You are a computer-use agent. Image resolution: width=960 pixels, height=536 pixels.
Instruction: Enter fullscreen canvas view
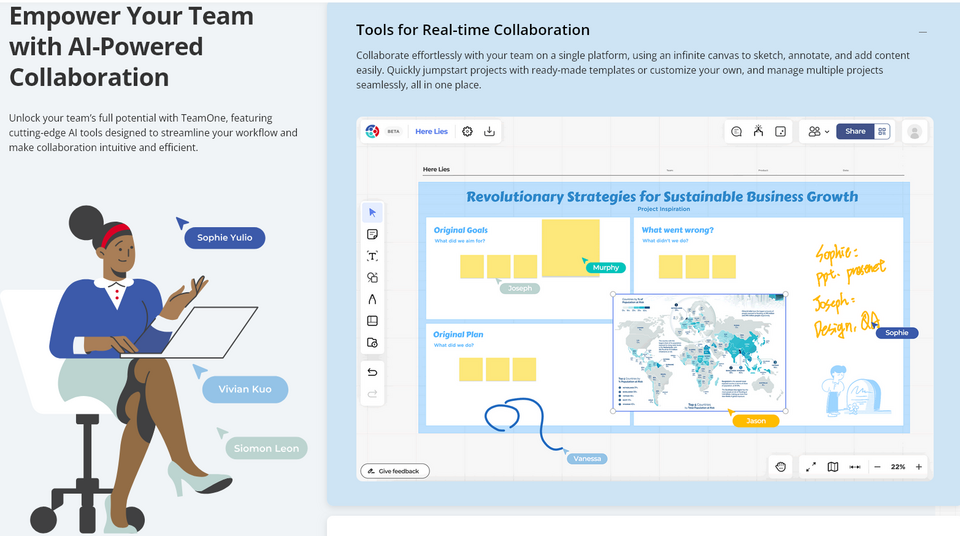[x=811, y=467]
